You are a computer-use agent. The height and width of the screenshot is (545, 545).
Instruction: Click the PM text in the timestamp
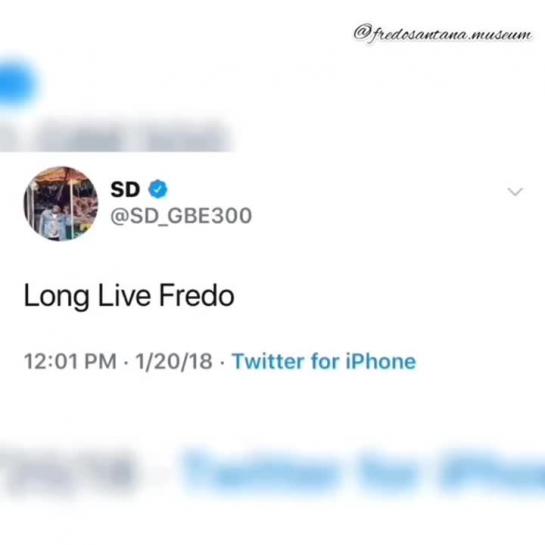[101, 361]
